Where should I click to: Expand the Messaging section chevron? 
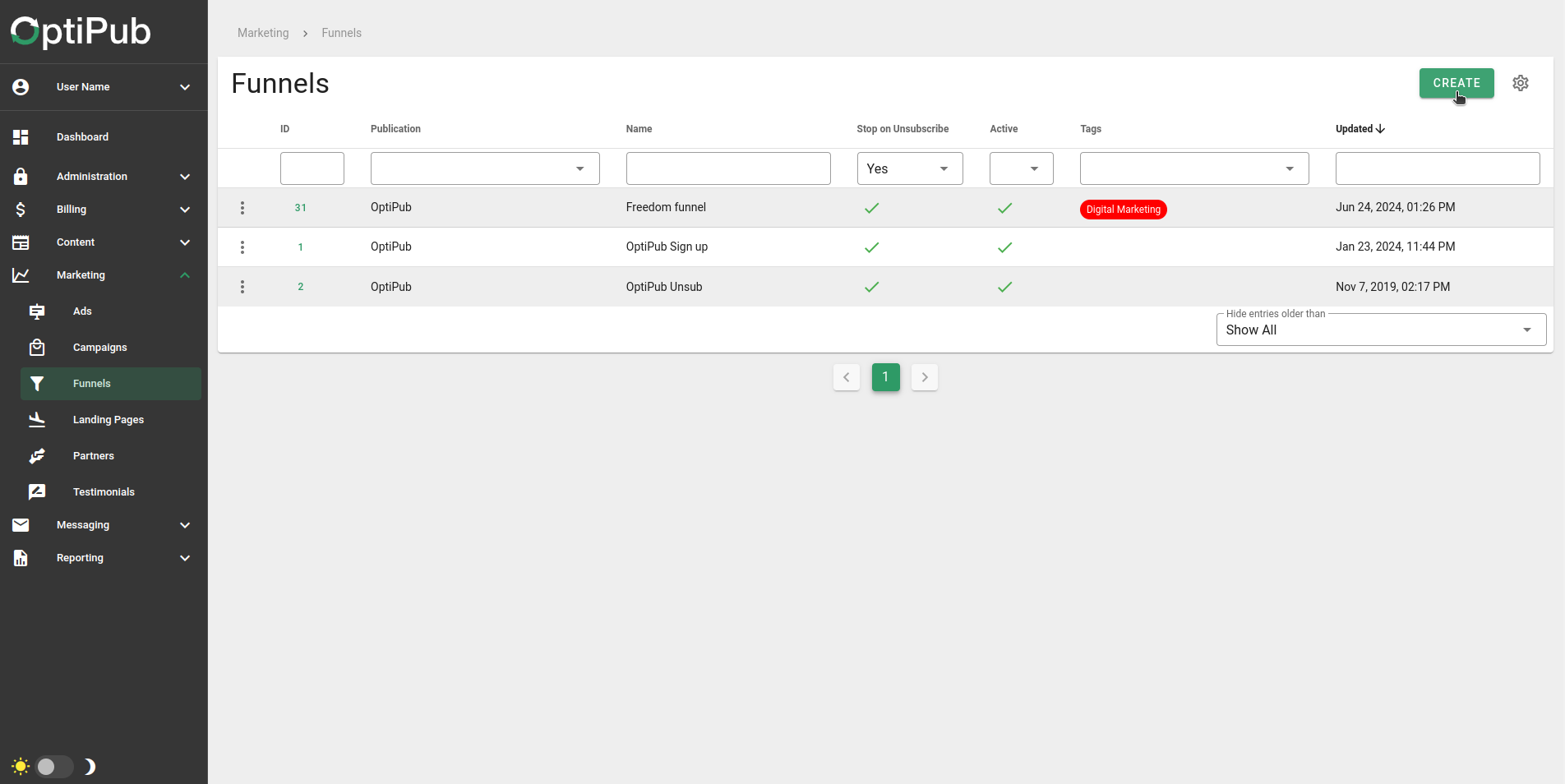tap(185, 525)
